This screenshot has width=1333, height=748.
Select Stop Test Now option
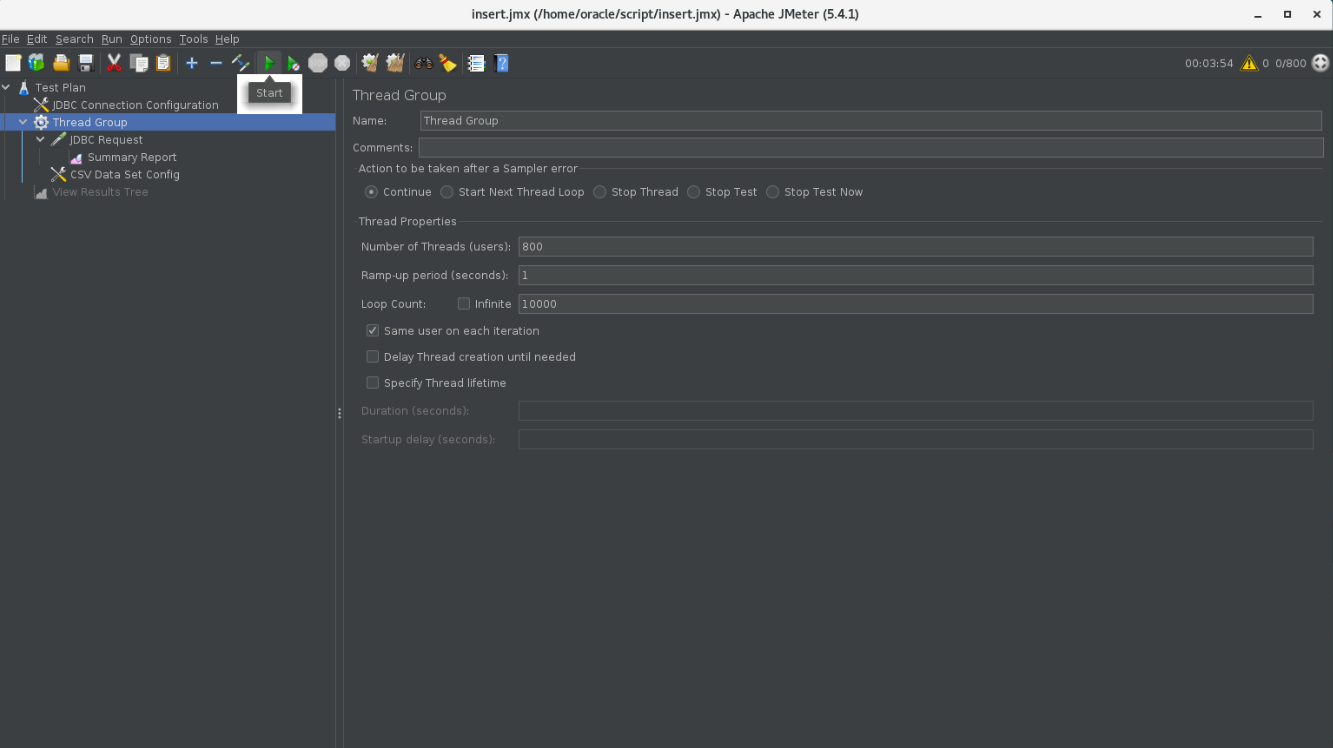(773, 192)
